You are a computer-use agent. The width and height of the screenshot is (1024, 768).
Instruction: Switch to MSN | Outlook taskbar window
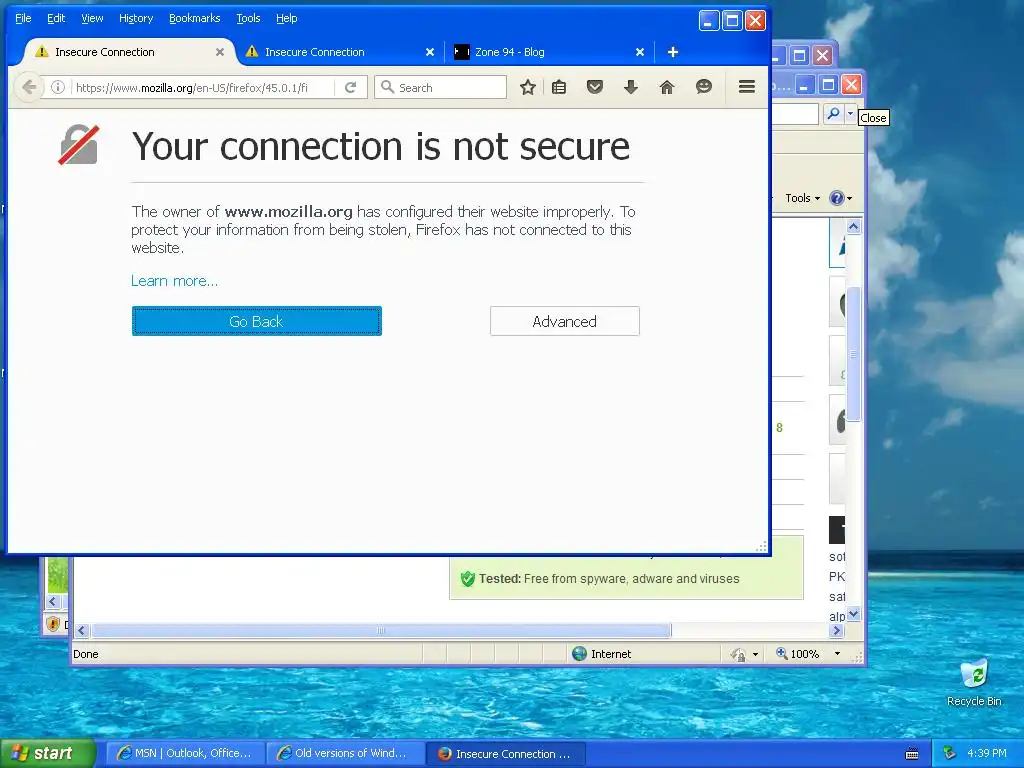[x=185, y=753]
